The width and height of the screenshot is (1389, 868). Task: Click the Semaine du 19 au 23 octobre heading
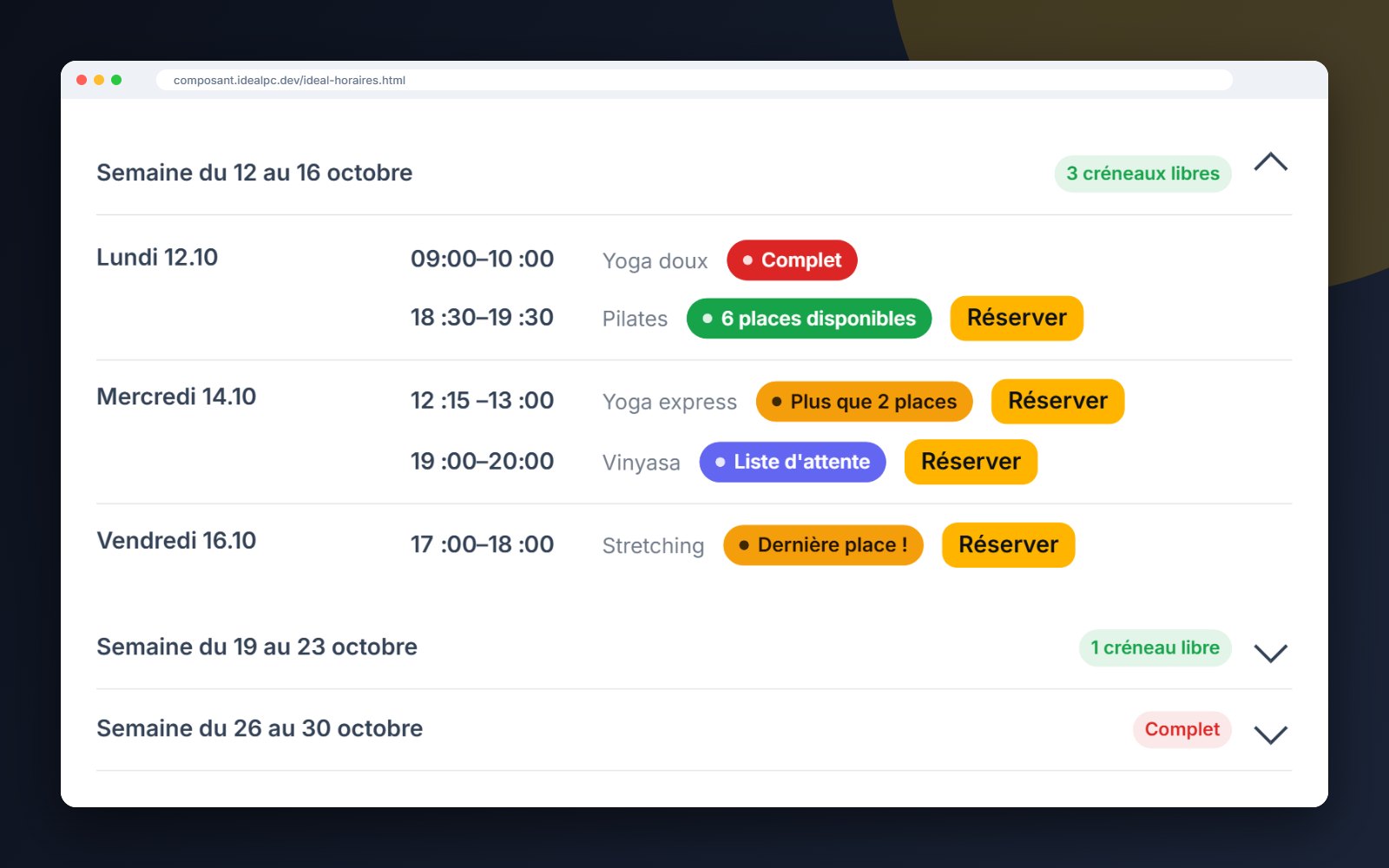[257, 647]
